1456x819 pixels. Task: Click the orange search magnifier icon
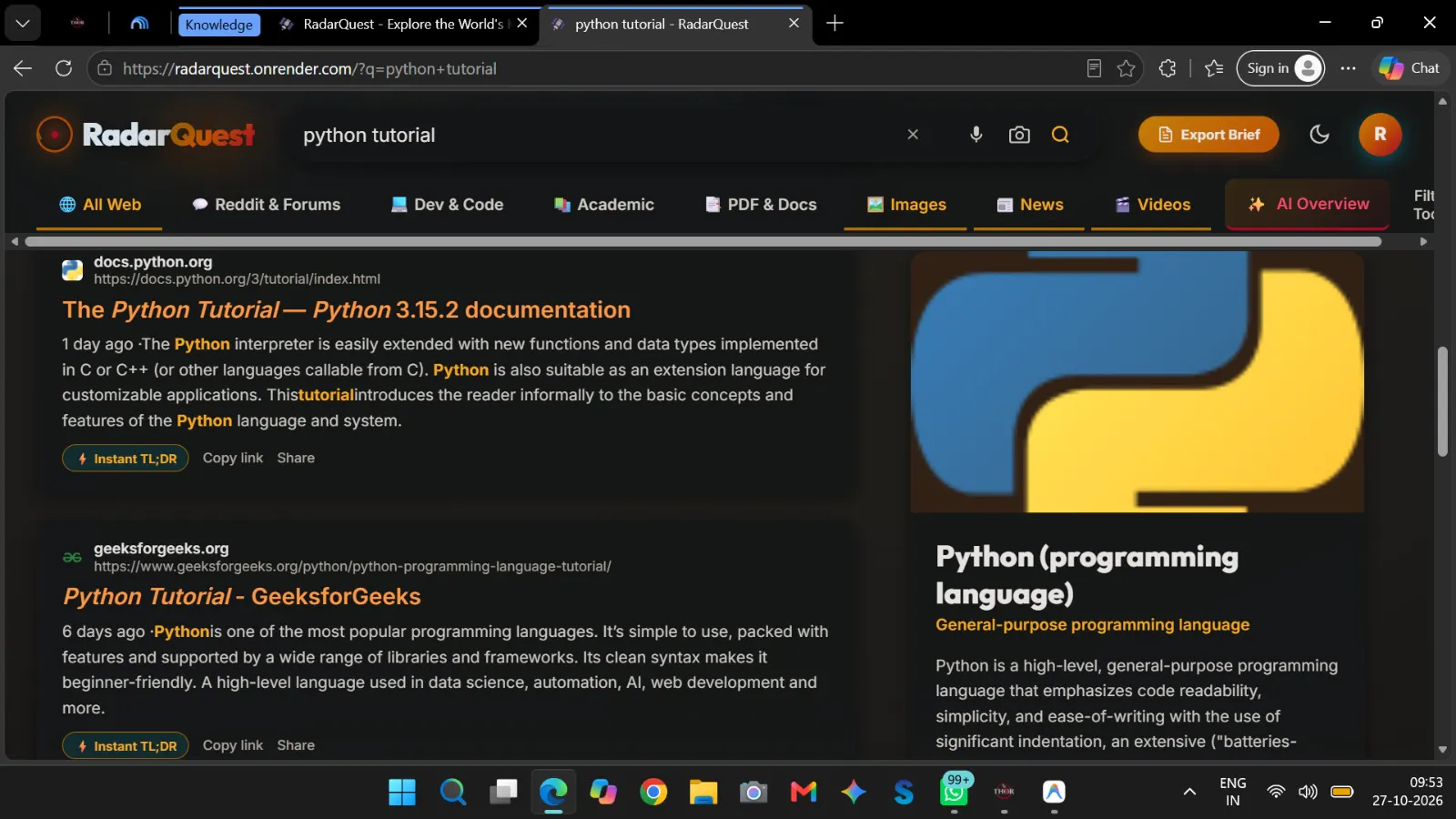click(1060, 135)
